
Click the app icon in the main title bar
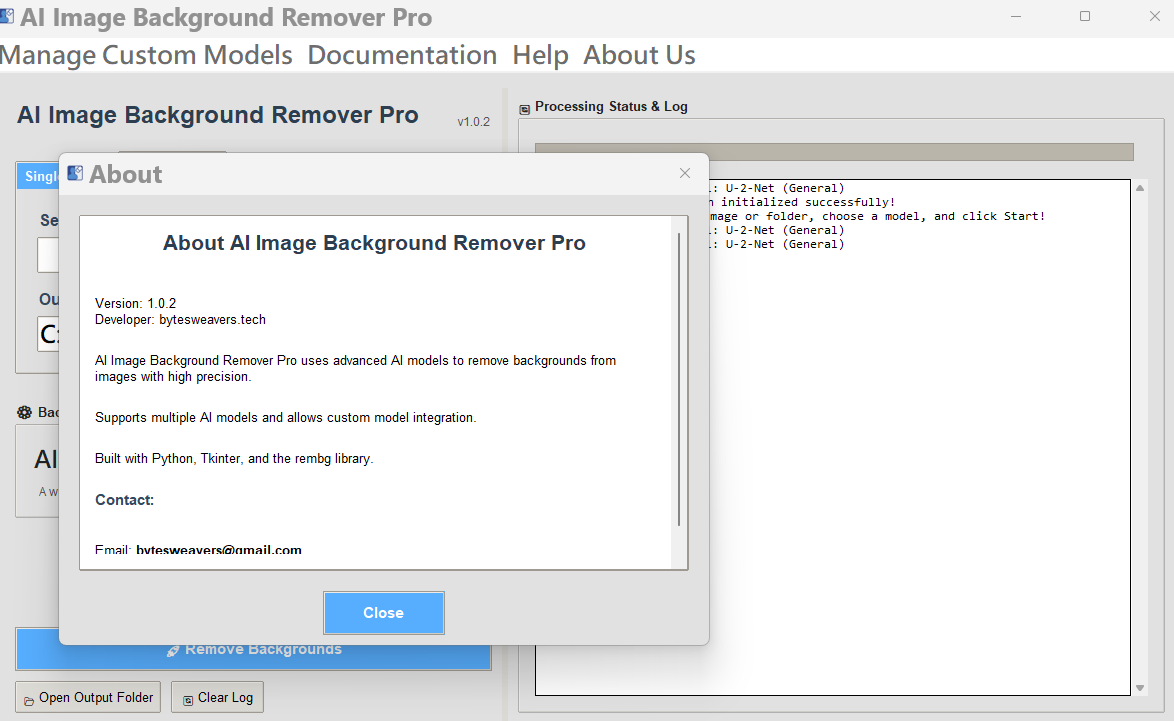point(8,17)
